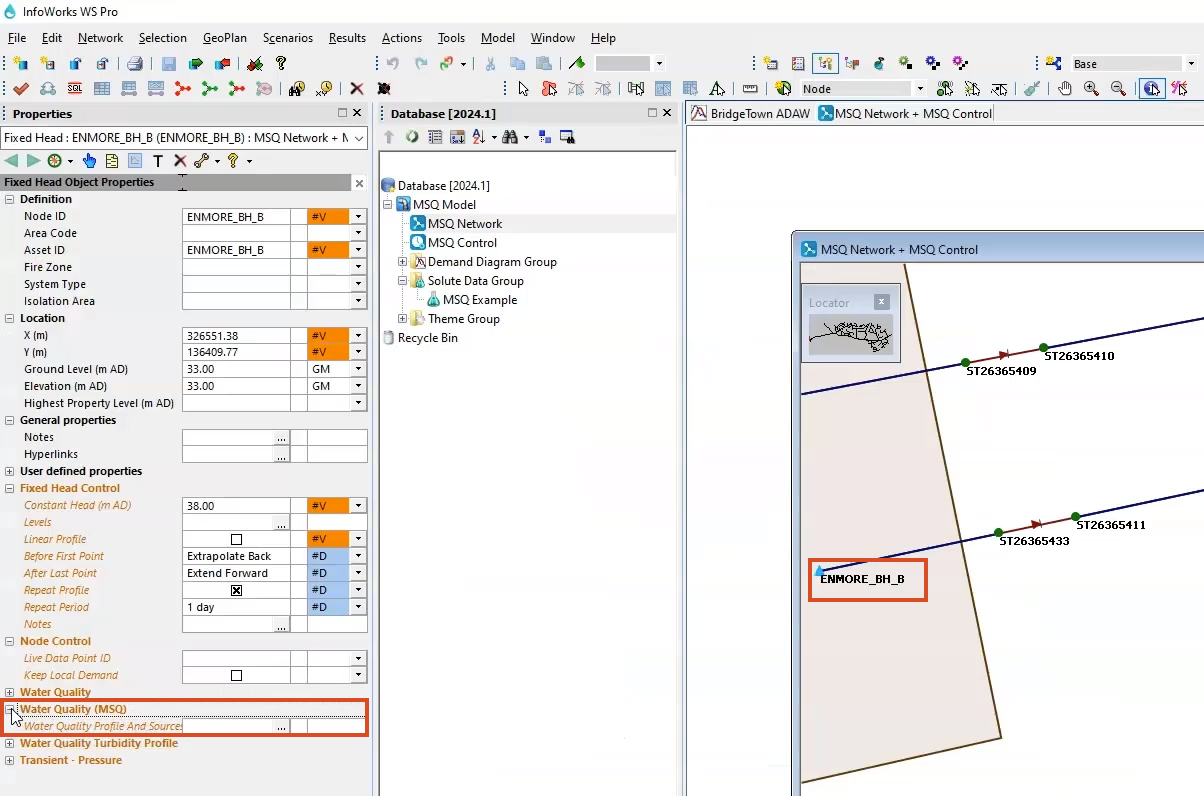Click the Properties panel green forward arrow
This screenshot has width=1204, height=796.
33,160
